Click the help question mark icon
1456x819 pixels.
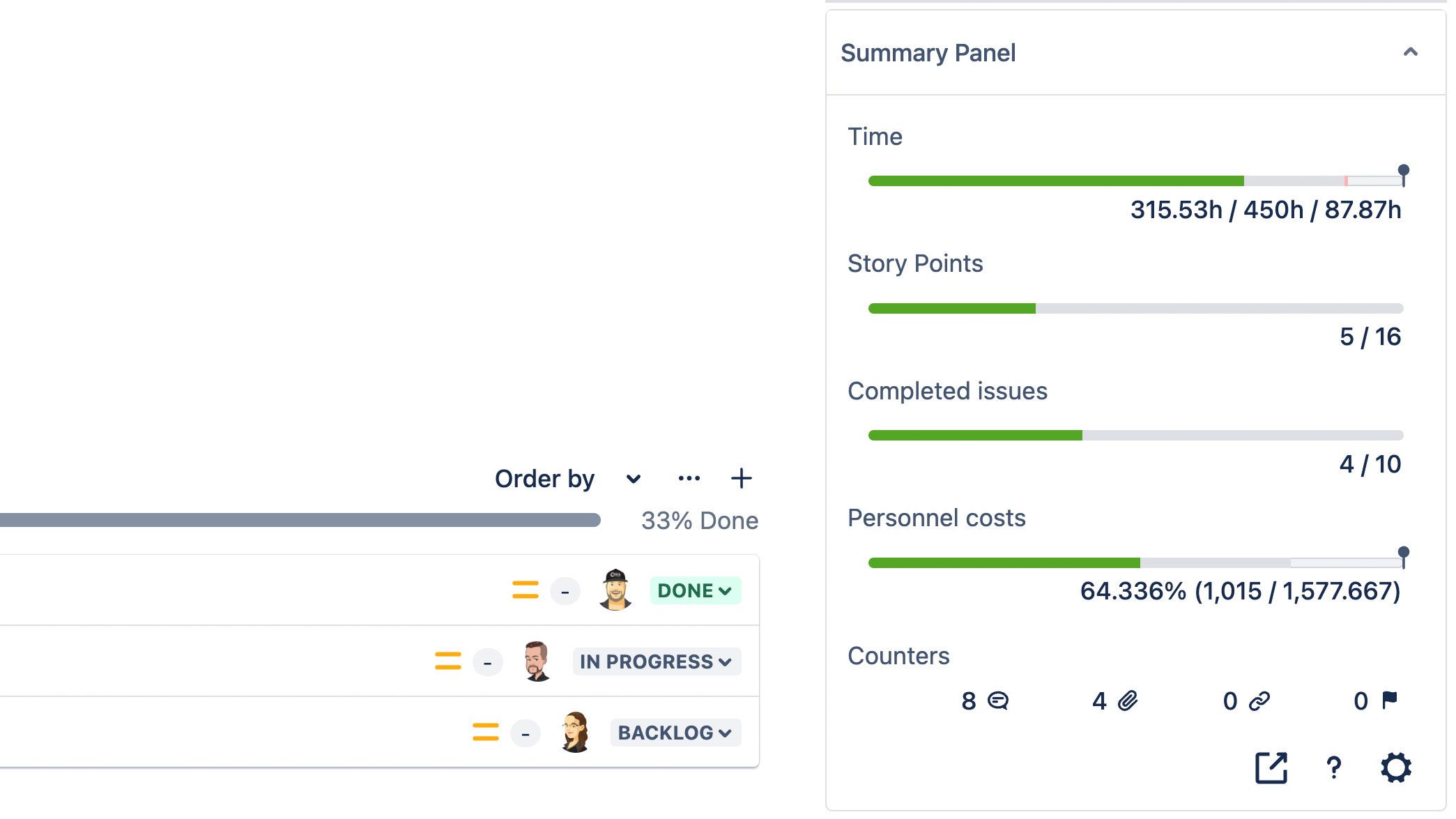pyautogui.click(x=1333, y=767)
